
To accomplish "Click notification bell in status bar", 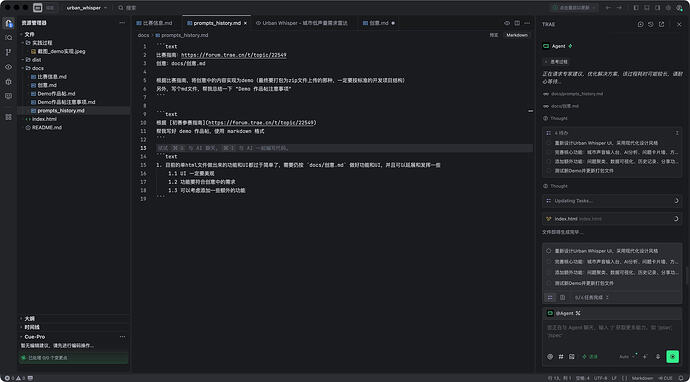I will click(681, 378).
